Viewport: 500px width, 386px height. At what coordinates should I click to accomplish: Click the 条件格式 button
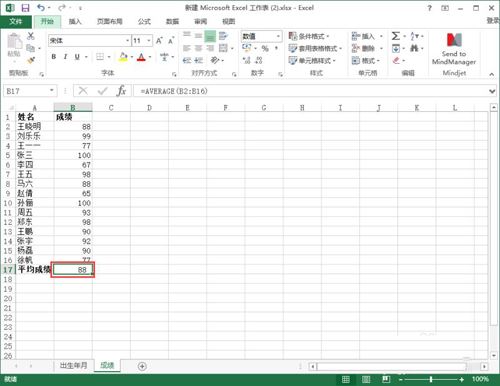(x=309, y=36)
